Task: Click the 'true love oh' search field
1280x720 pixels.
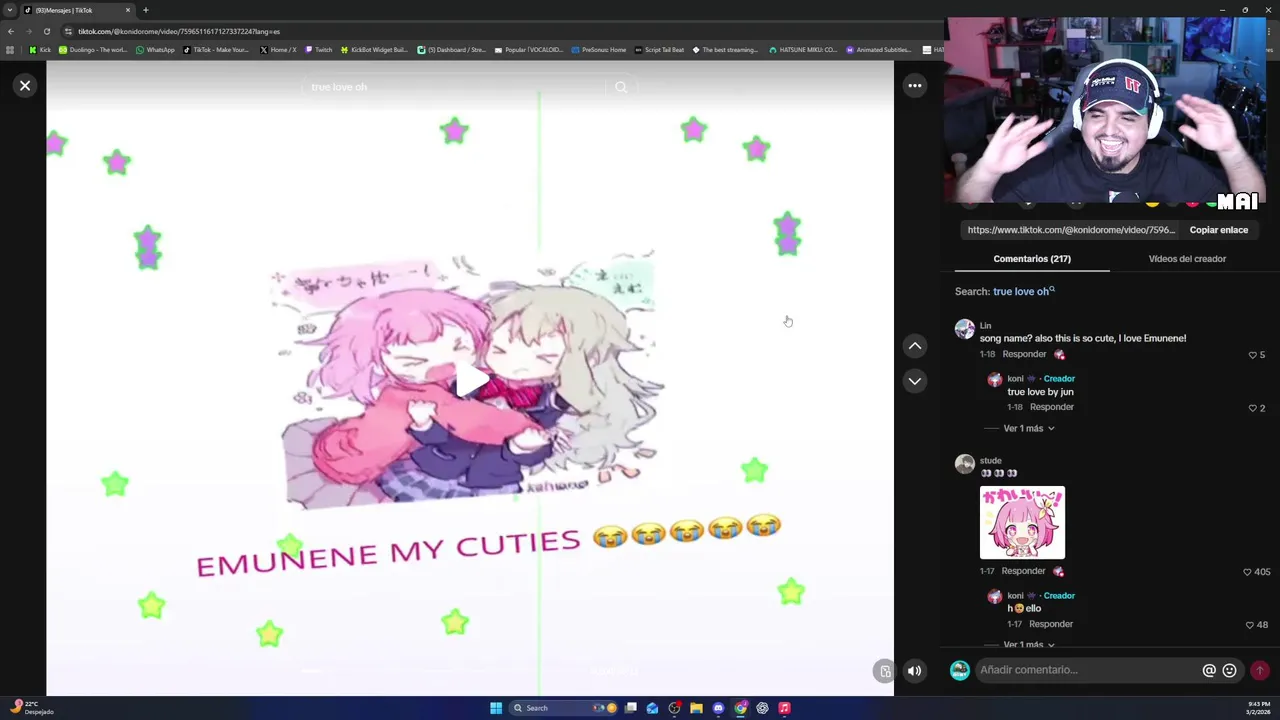Action: pyautogui.click(x=455, y=87)
